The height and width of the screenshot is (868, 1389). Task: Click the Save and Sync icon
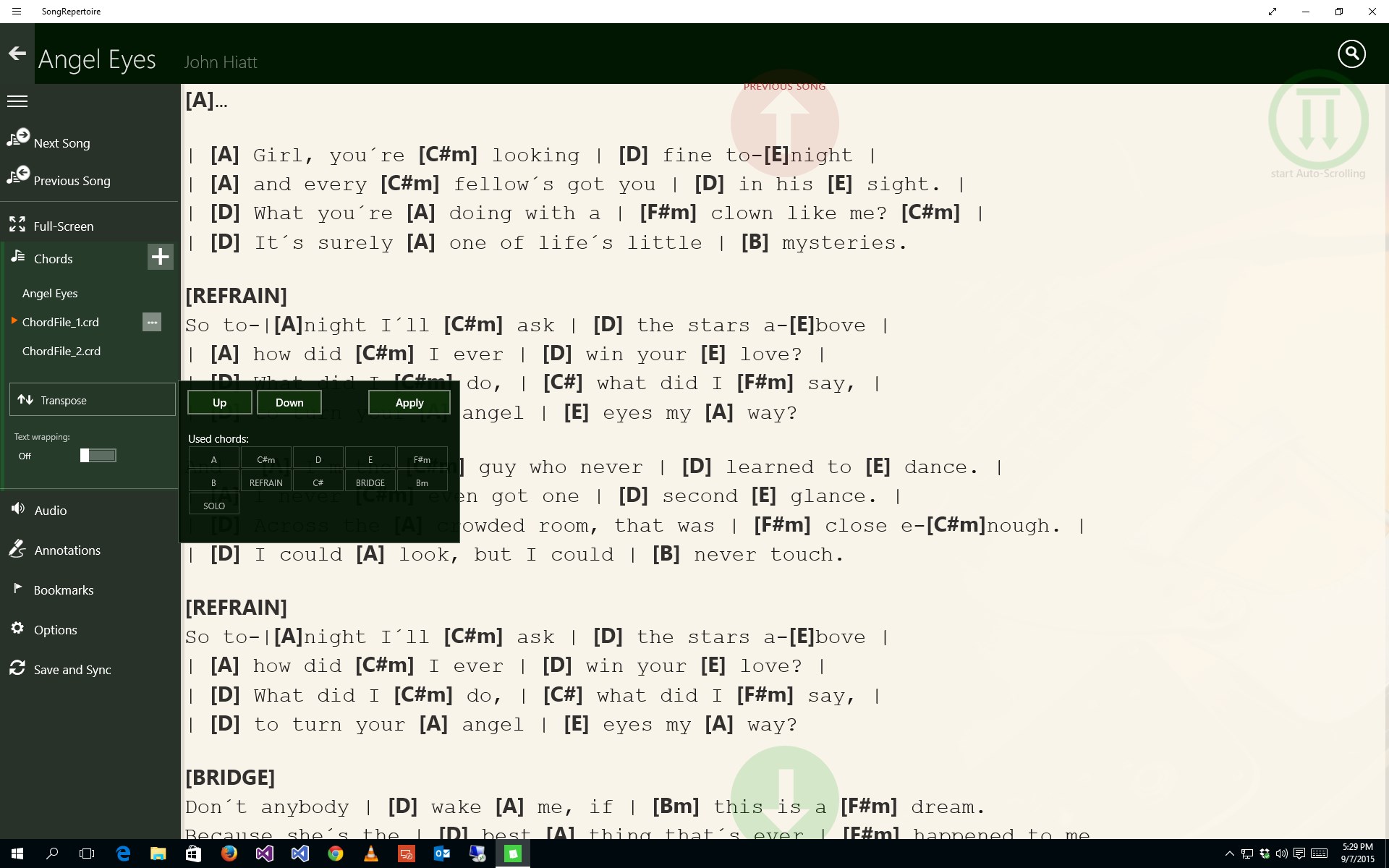pos(17,668)
